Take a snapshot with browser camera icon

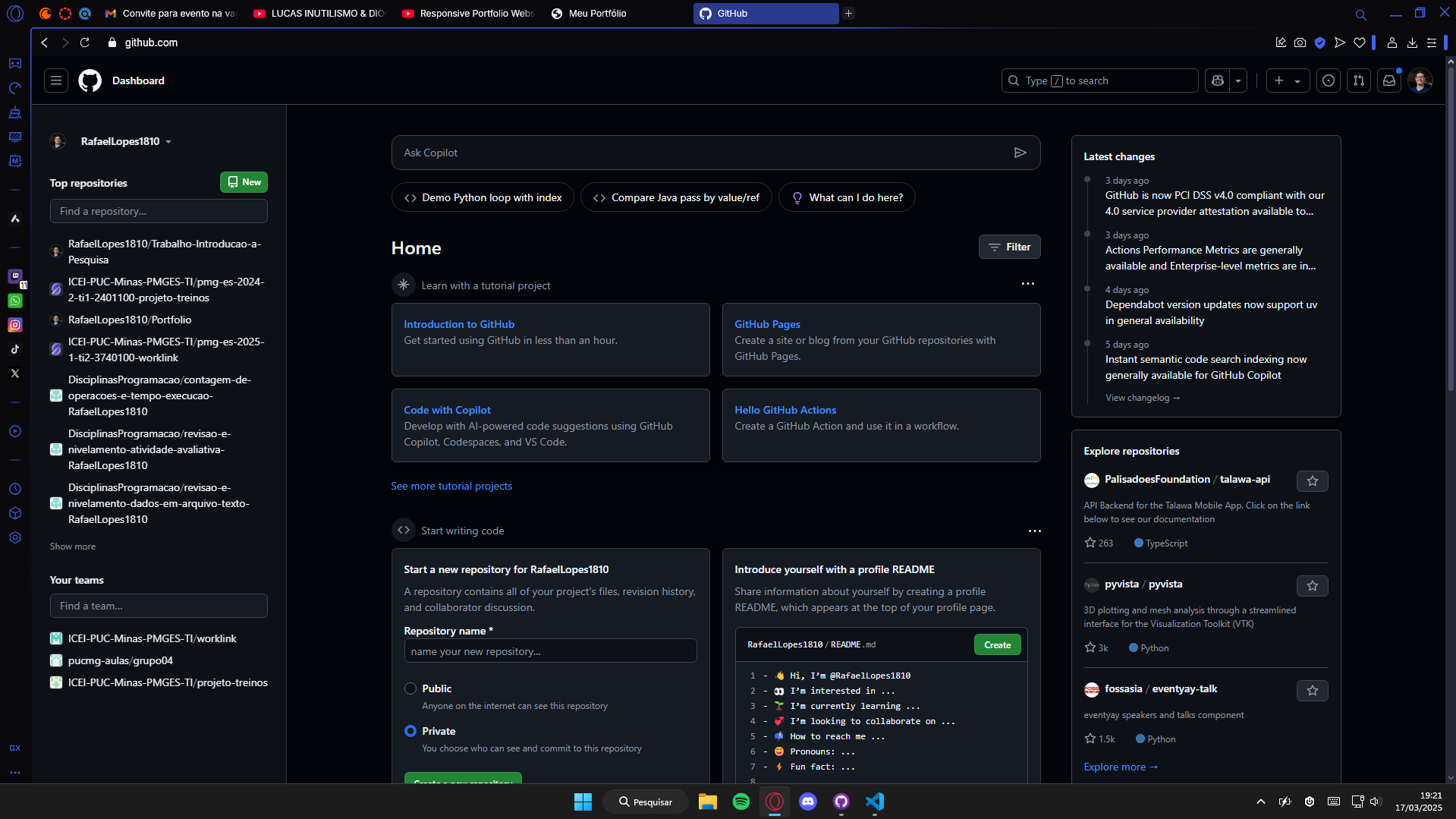click(1300, 43)
